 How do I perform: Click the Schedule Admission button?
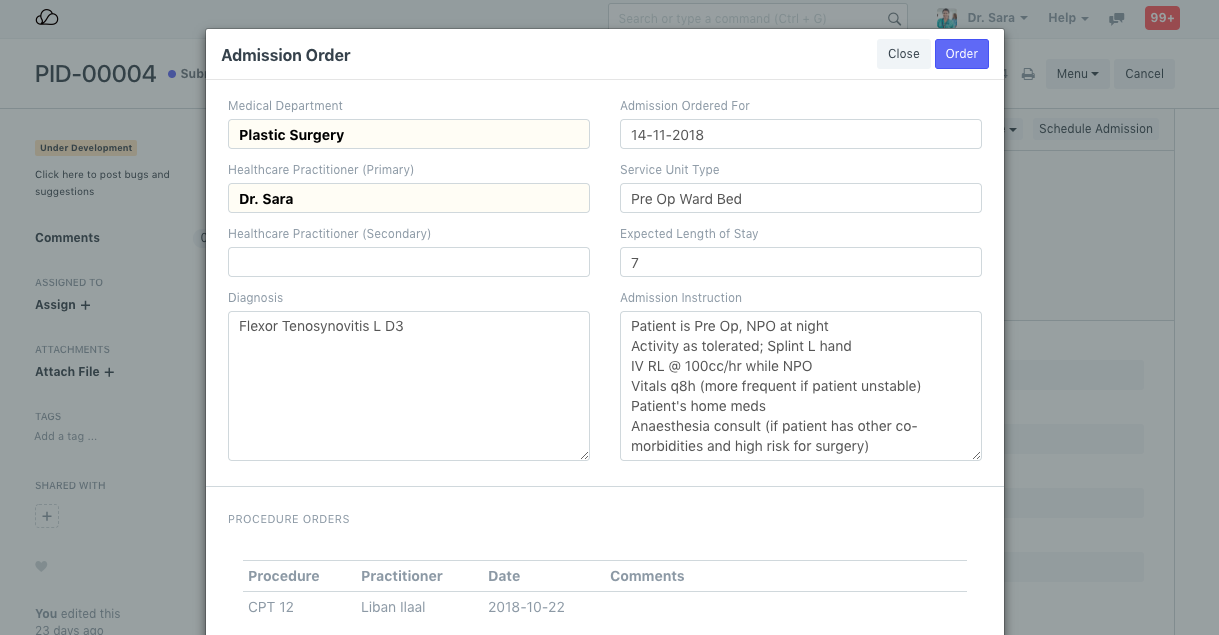tap(1095, 129)
